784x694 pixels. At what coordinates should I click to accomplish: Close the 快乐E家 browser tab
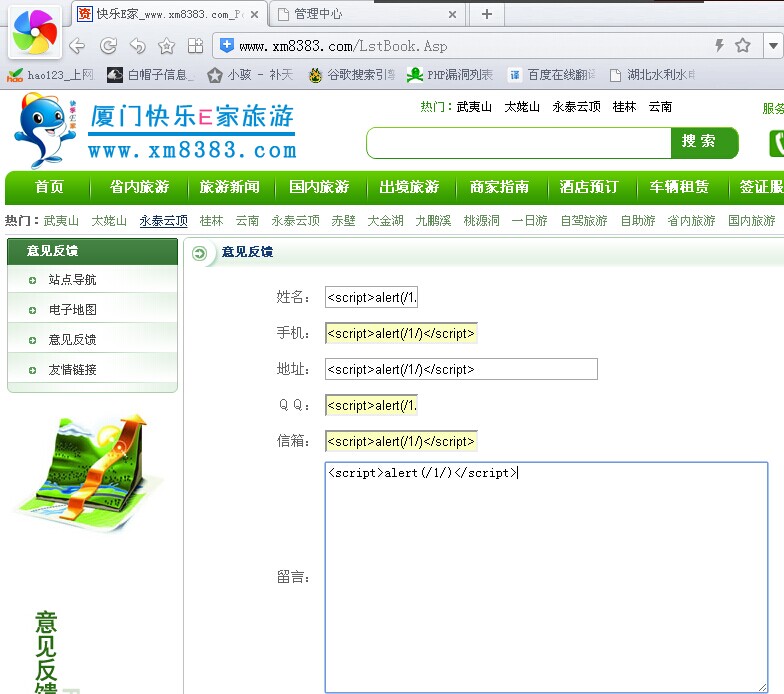point(254,14)
